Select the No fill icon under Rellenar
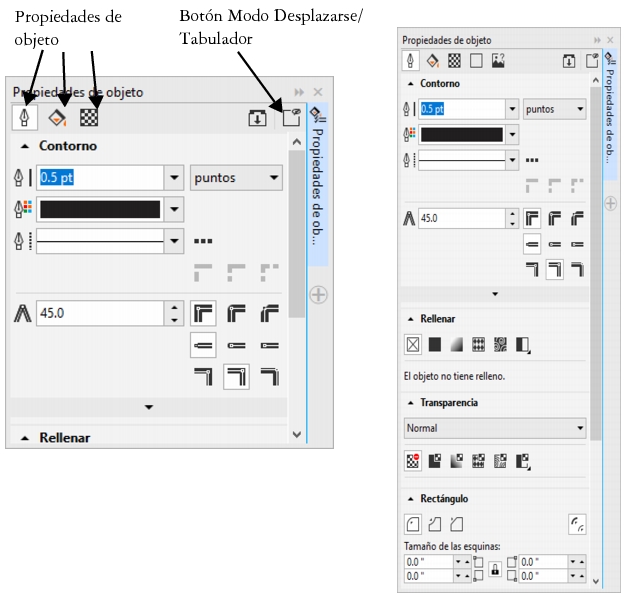The image size is (627, 594). (410, 345)
